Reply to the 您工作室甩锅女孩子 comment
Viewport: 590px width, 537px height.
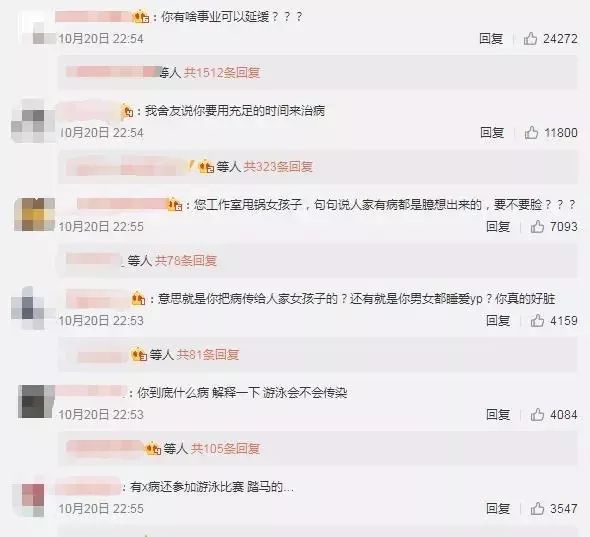pyautogui.click(x=498, y=226)
